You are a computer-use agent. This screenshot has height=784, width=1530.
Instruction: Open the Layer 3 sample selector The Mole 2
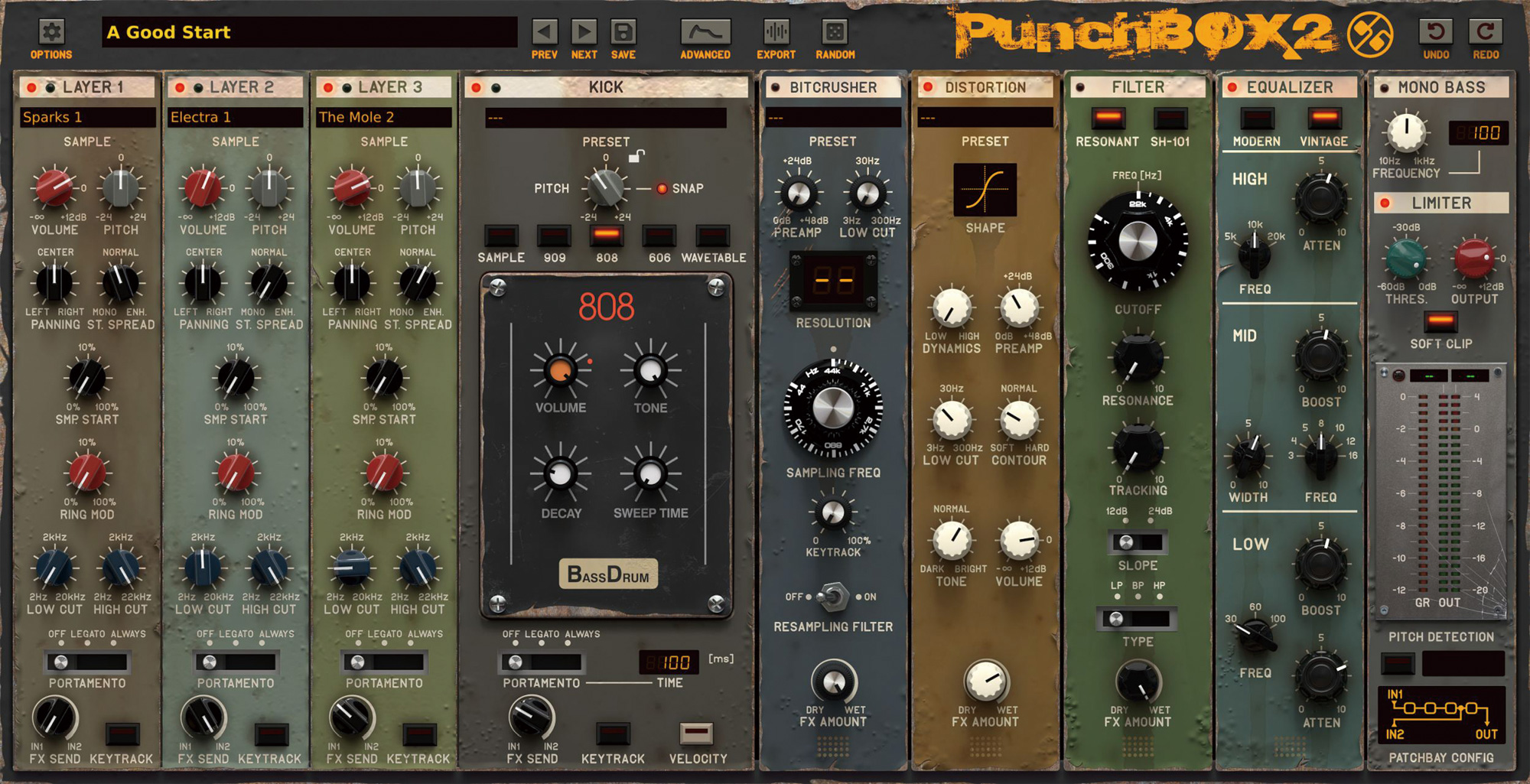[x=383, y=117]
